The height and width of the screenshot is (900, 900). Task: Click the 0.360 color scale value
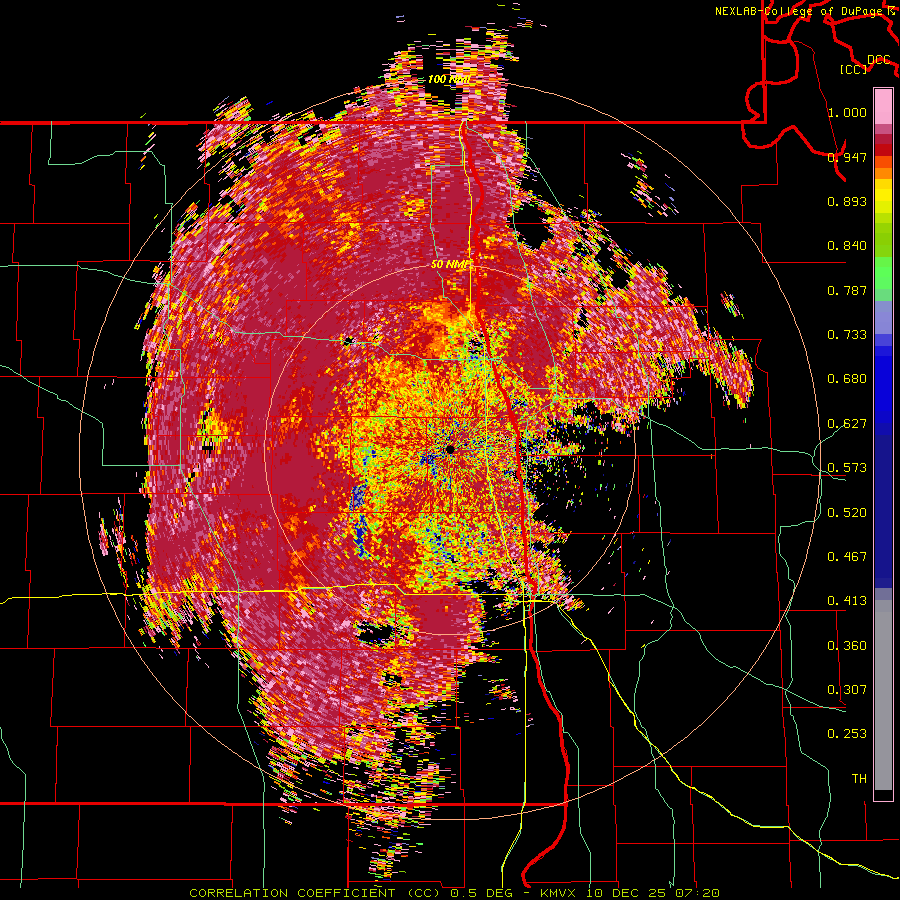(847, 646)
